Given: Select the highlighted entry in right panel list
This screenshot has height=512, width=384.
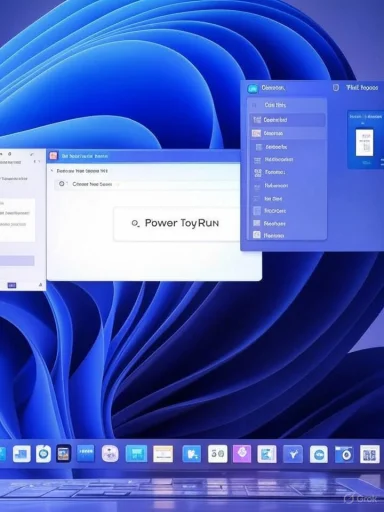Looking at the screenshot, I should 287,120.
